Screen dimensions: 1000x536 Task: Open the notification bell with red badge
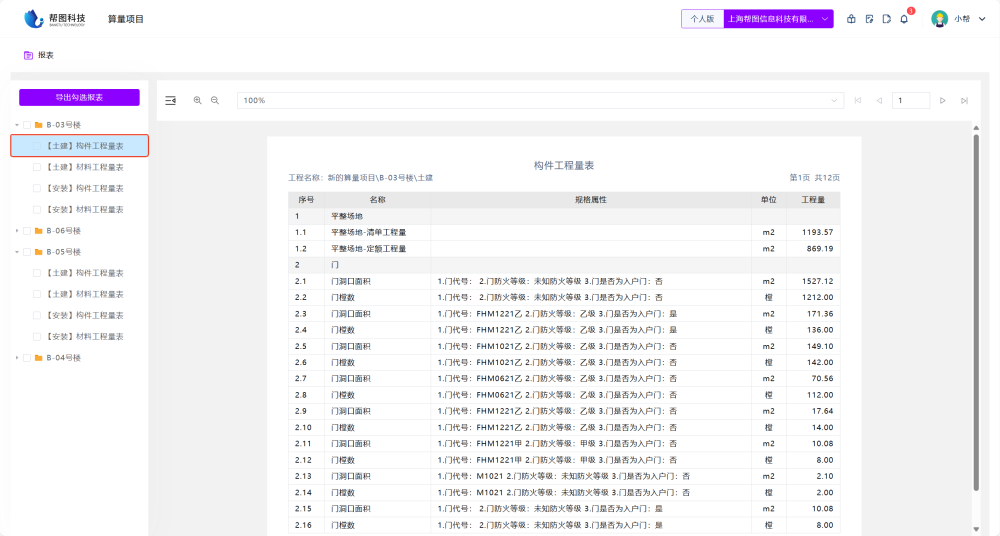pyautogui.click(x=904, y=19)
